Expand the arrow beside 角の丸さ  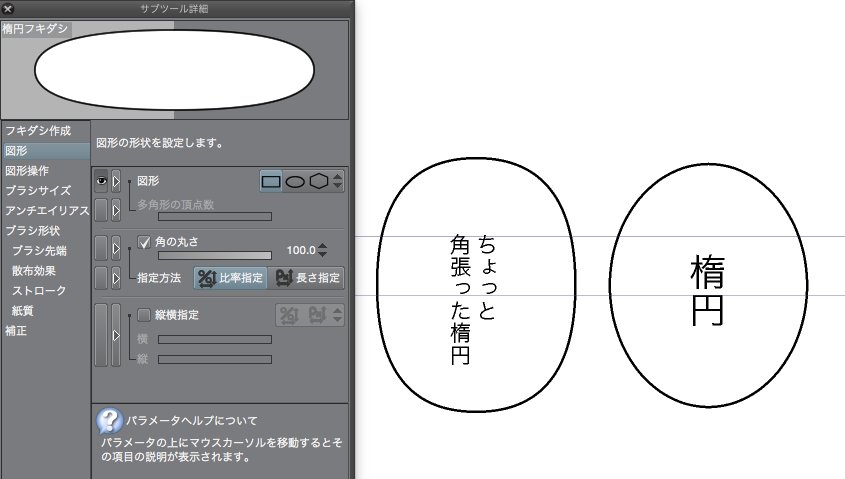(x=116, y=248)
